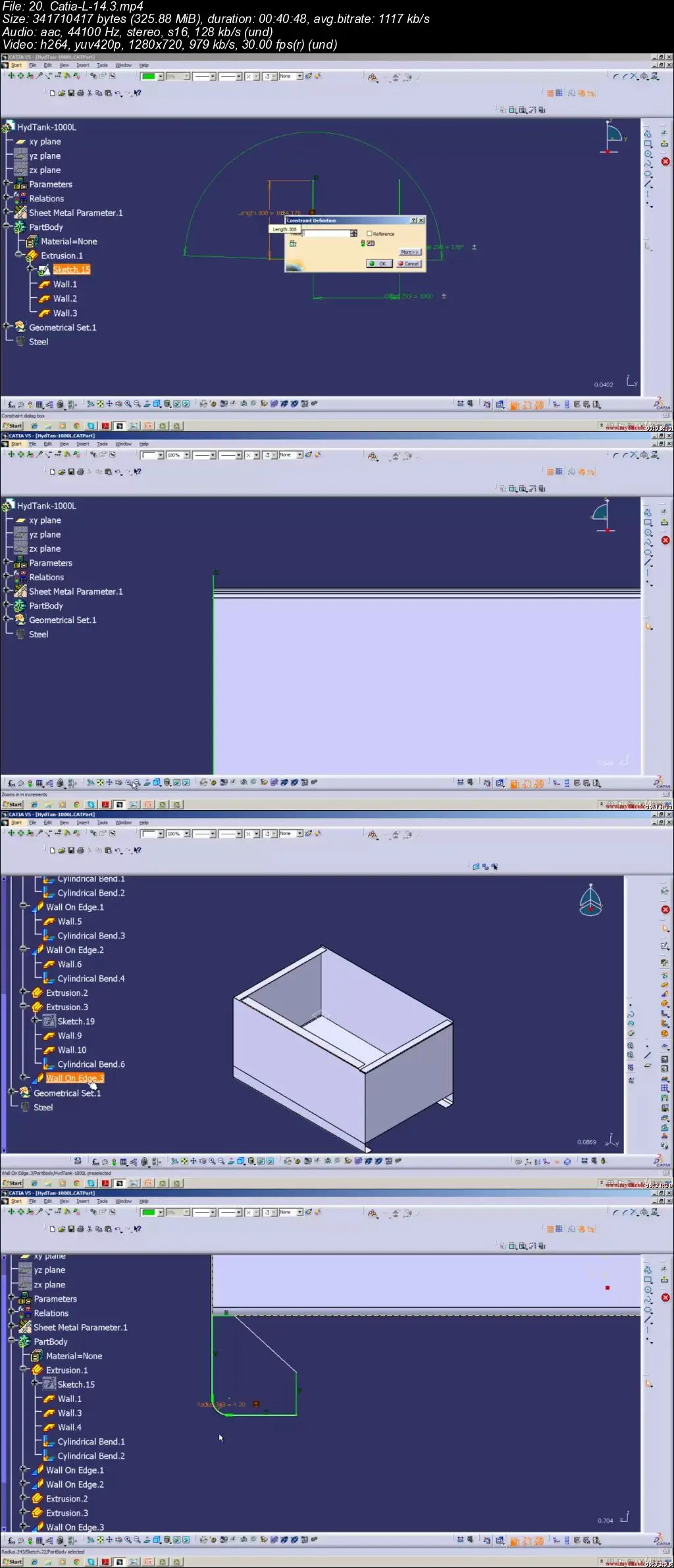Screen dimensions: 674x1568
Task: Click green color swatch in first frame toolbar
Action: click(x=148, y=76)
